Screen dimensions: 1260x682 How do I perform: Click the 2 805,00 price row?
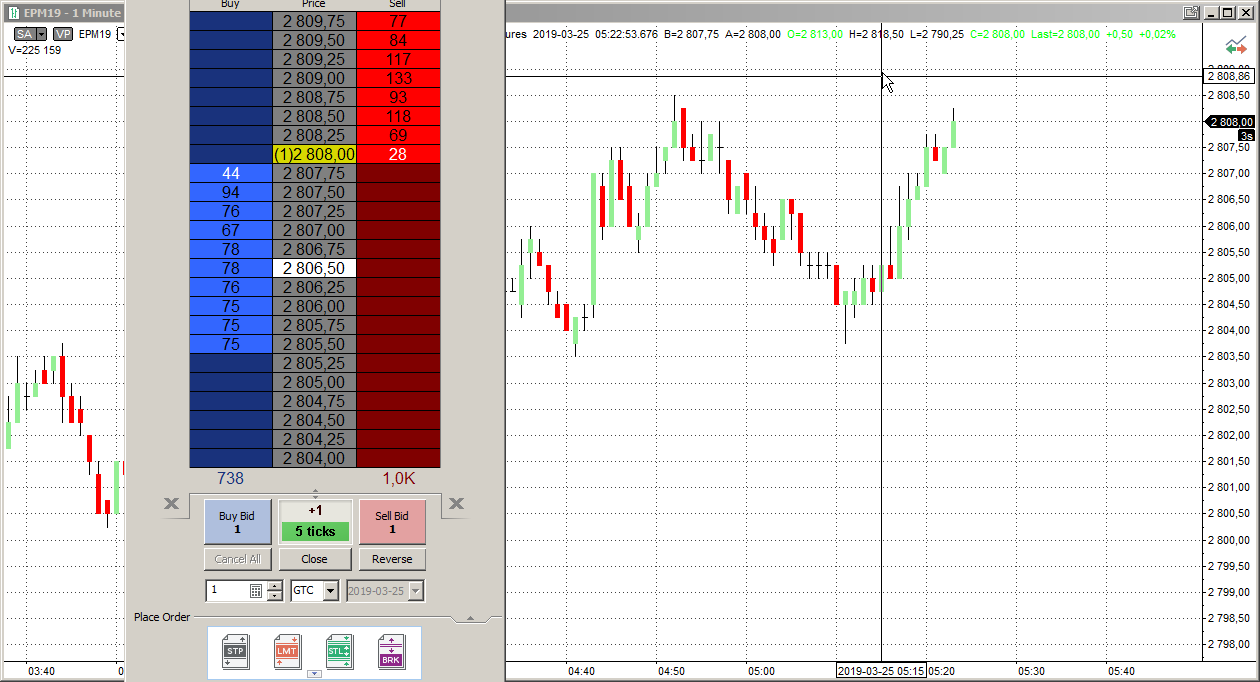[314, 382]
